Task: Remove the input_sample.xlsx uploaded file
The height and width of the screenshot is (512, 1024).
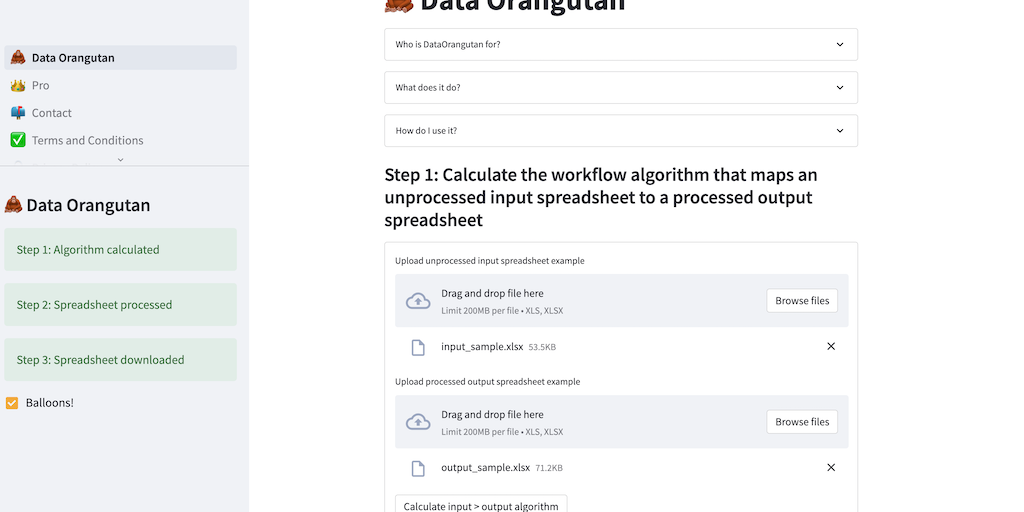Action: click(831, 347)
